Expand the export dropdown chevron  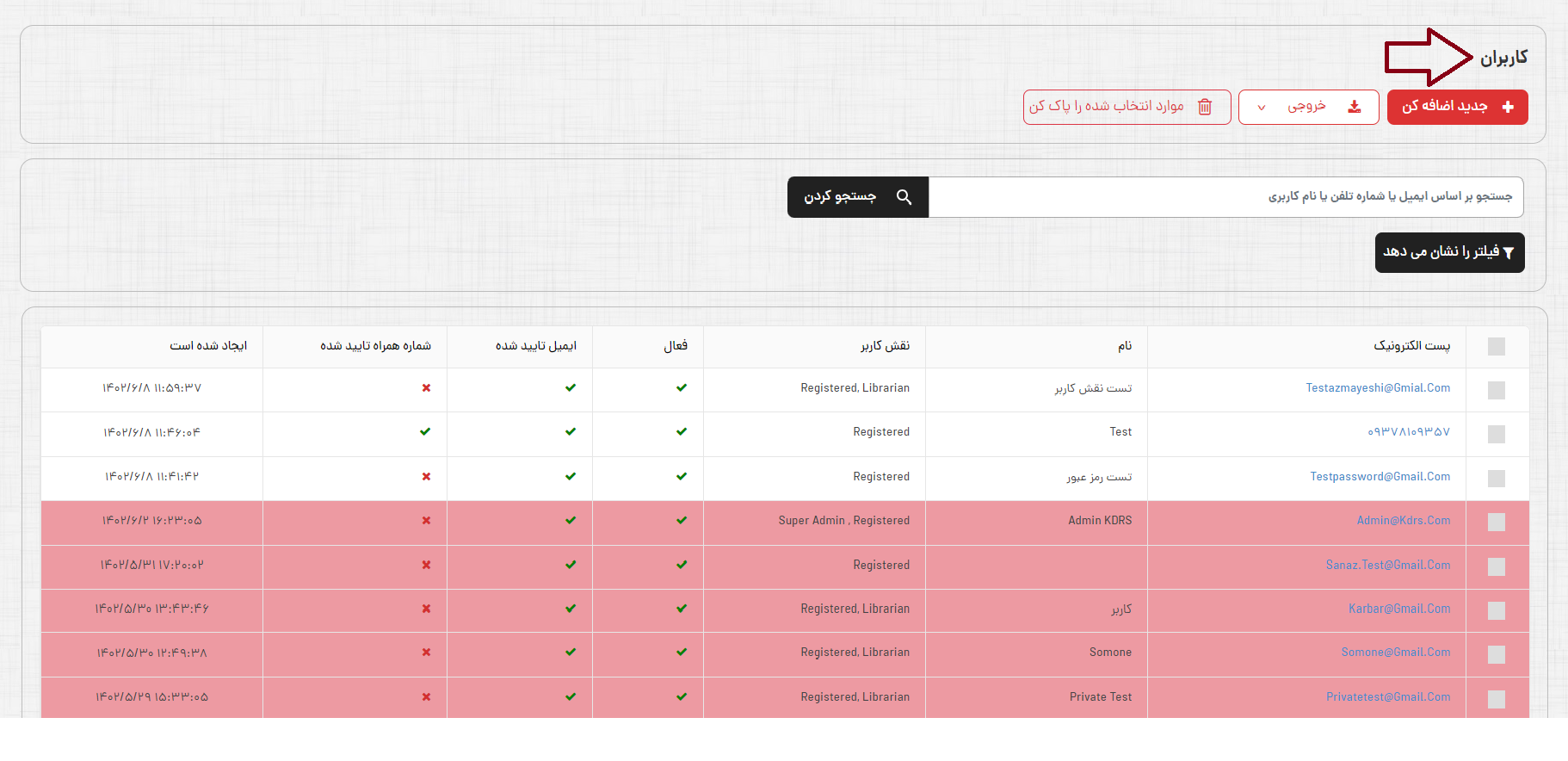click(1262, 108)
